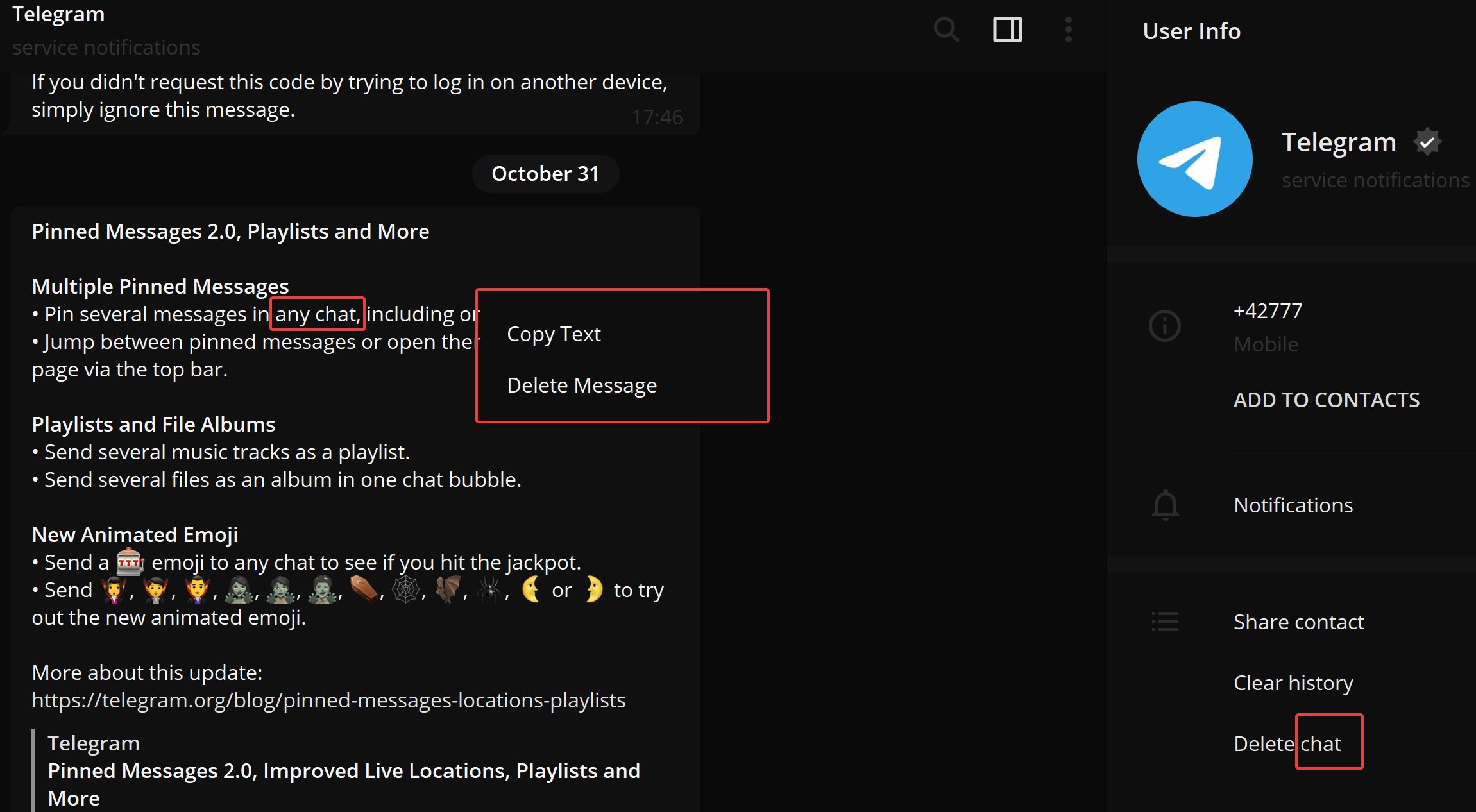This screenshot has width=1476, height=812.
Task: Click the list icon beside Share contact
Action: point(1166,621)
